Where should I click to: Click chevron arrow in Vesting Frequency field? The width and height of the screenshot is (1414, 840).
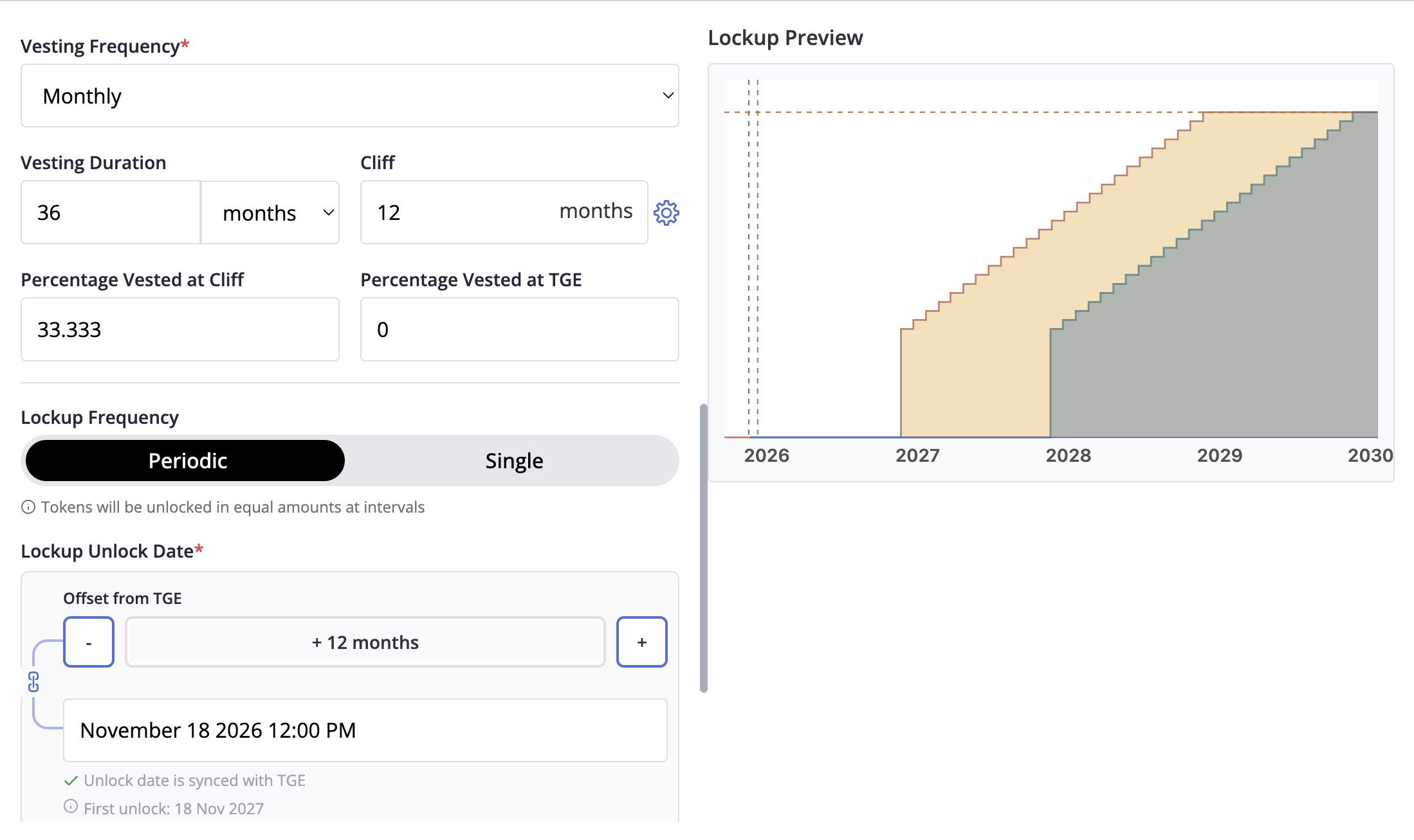(668, 96)
